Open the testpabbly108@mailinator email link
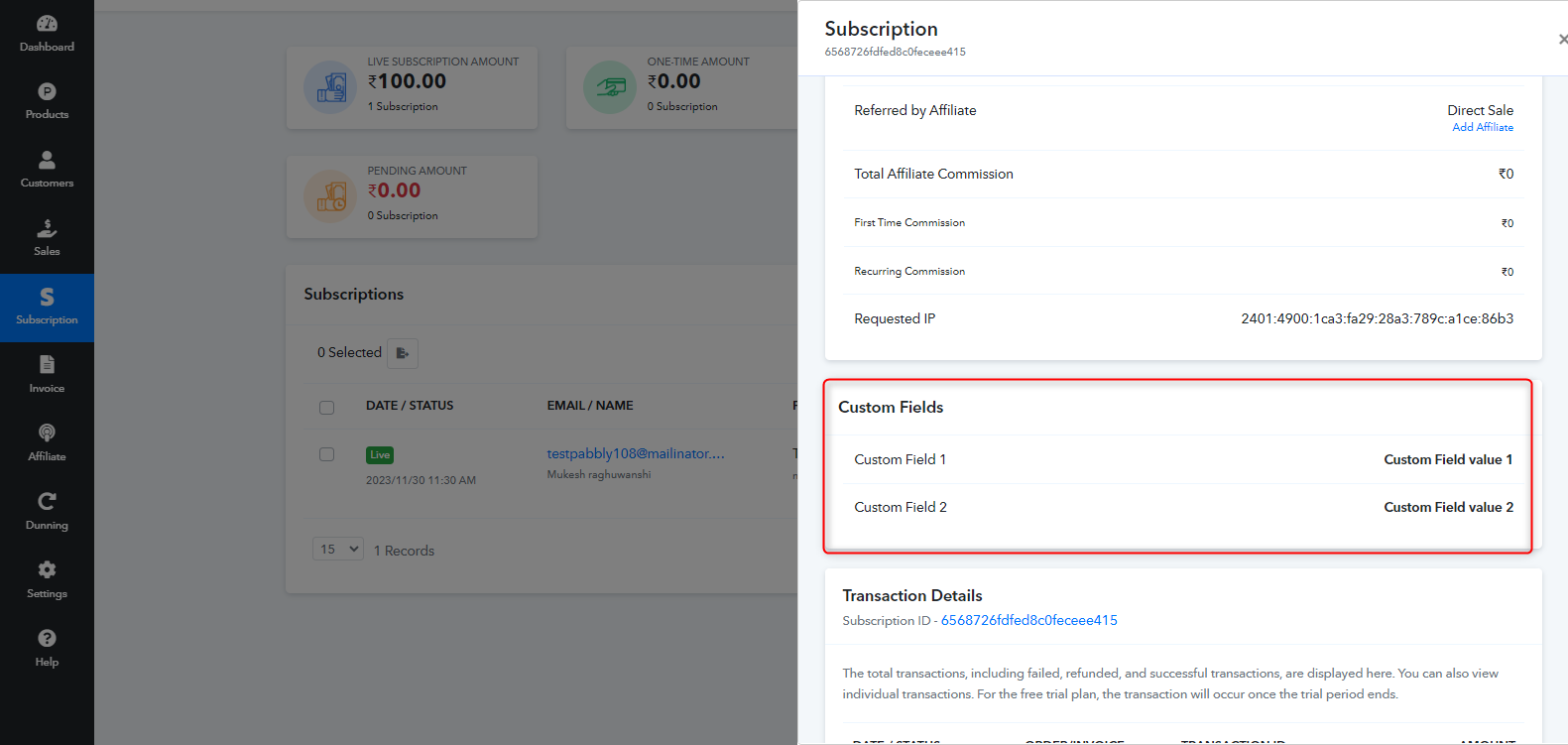Screen dimensions: 1568x745 tap(636, 453)
